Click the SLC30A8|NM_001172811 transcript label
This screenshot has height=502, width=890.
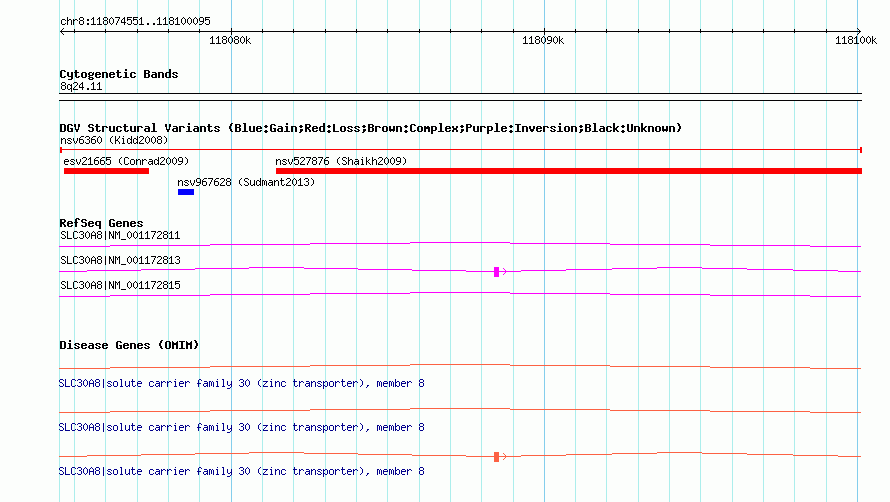120,235
